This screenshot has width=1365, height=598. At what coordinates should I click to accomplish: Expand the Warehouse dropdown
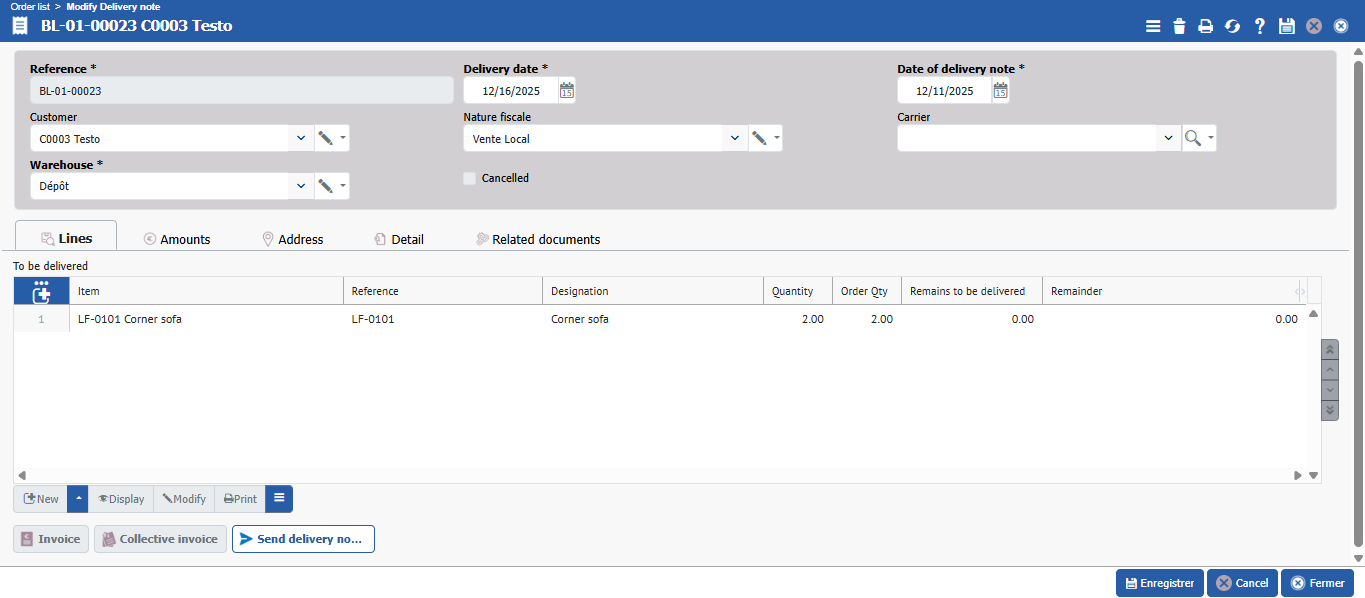301,186
